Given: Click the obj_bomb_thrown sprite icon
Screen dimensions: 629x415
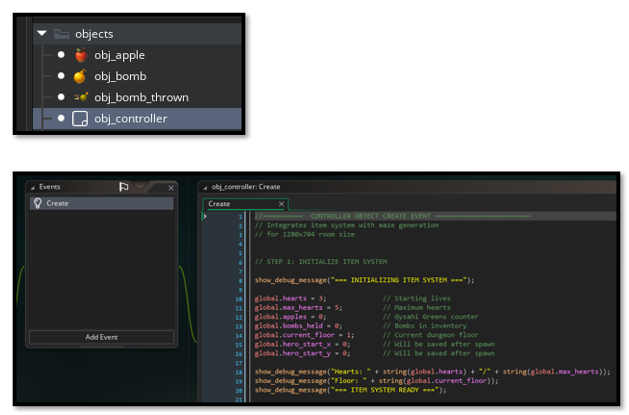Looking at the screenshot, I should 80,97.
